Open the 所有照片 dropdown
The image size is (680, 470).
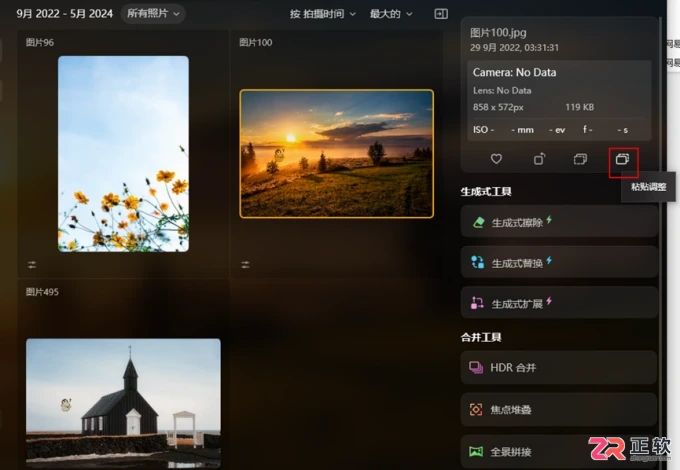coord(153,13)
